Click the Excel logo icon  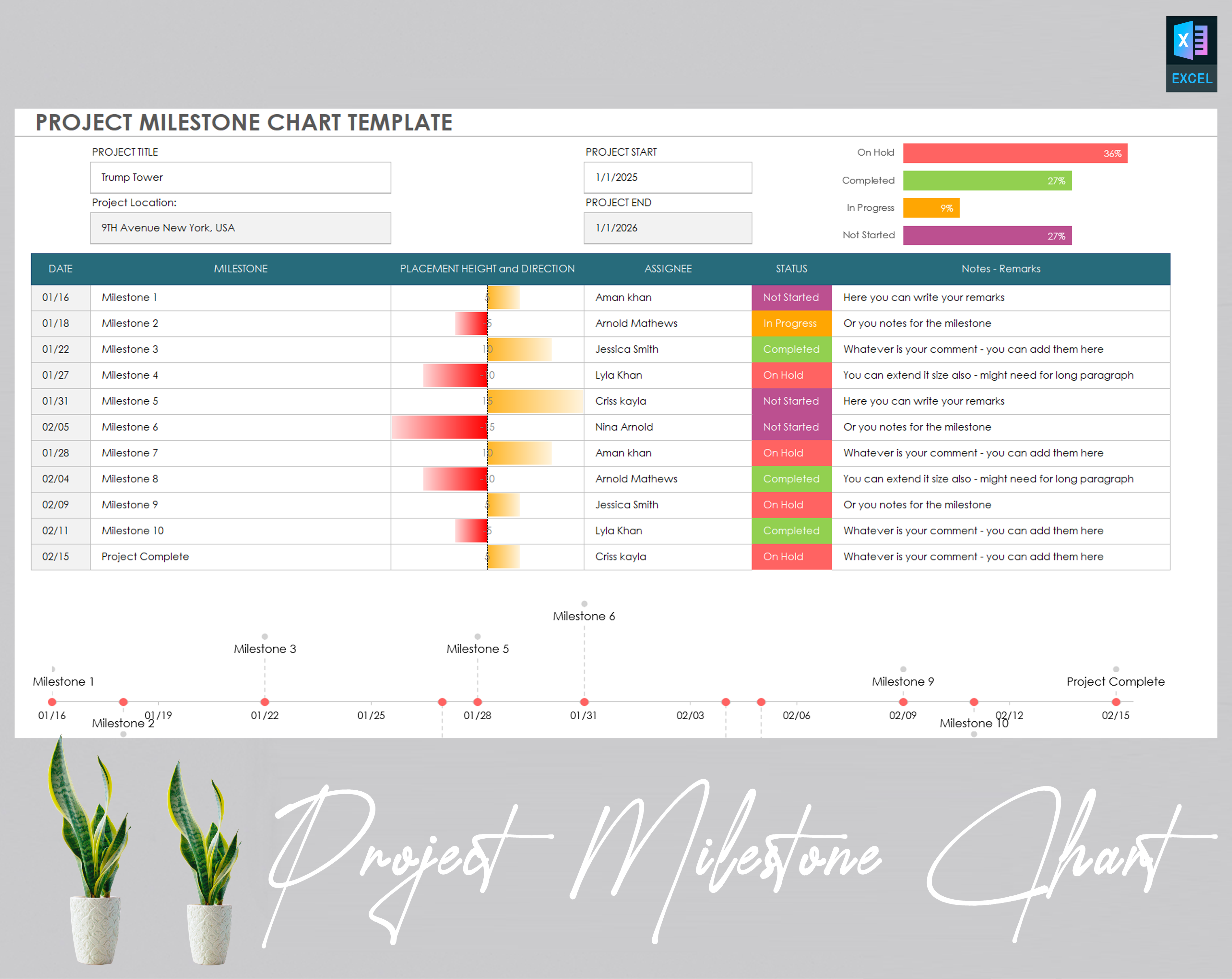coord(1191,40)
